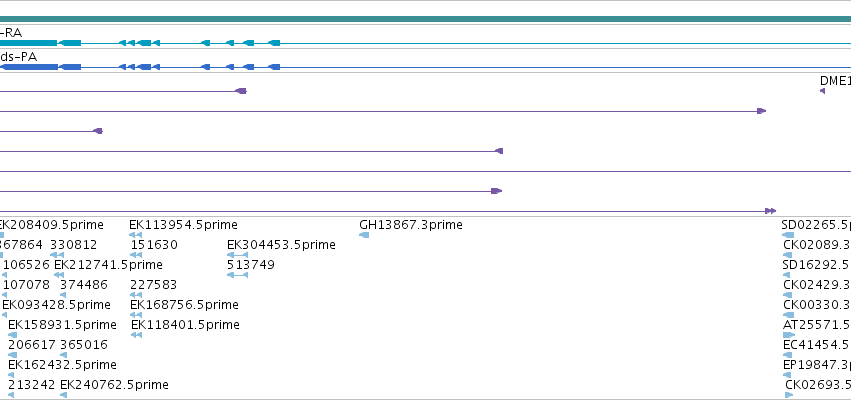This screenshot has height=400, width=851.
Task: Click the spliced glyph under EK304453.5prime
Action: [237, 255]
